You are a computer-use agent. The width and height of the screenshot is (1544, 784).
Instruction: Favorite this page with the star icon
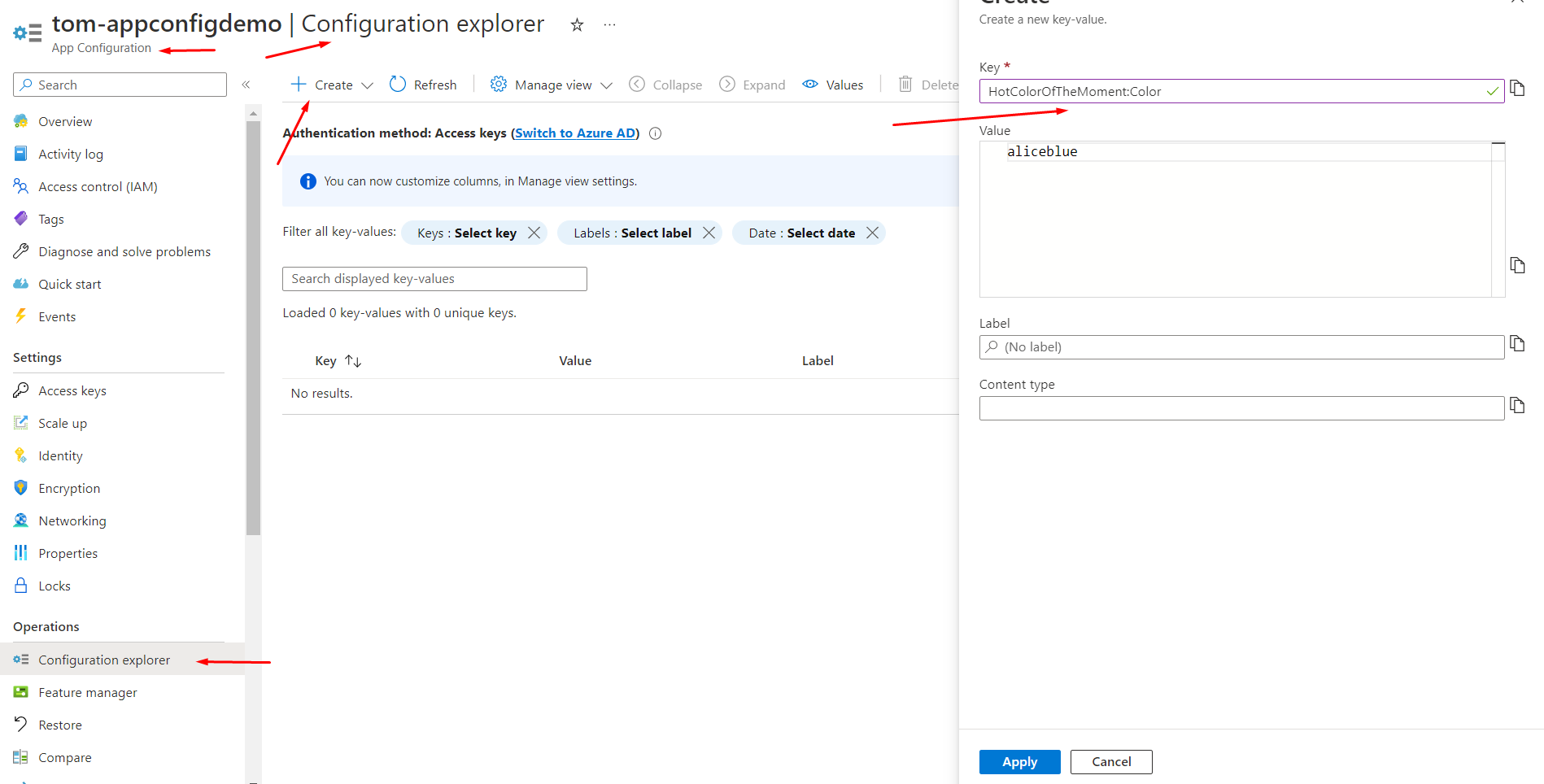pyautogui.click(x=577, y=24)
